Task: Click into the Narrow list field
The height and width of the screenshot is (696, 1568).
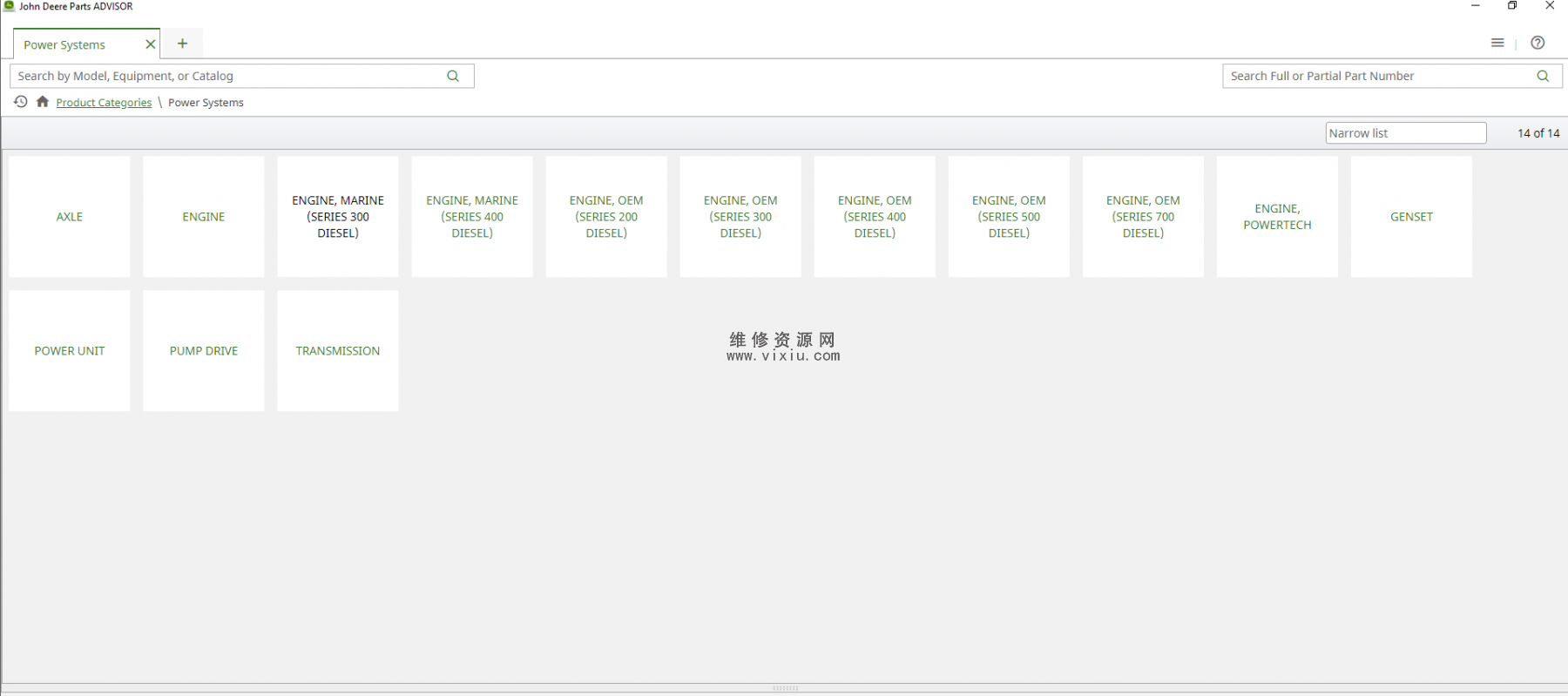Action: coord(1406,133)
